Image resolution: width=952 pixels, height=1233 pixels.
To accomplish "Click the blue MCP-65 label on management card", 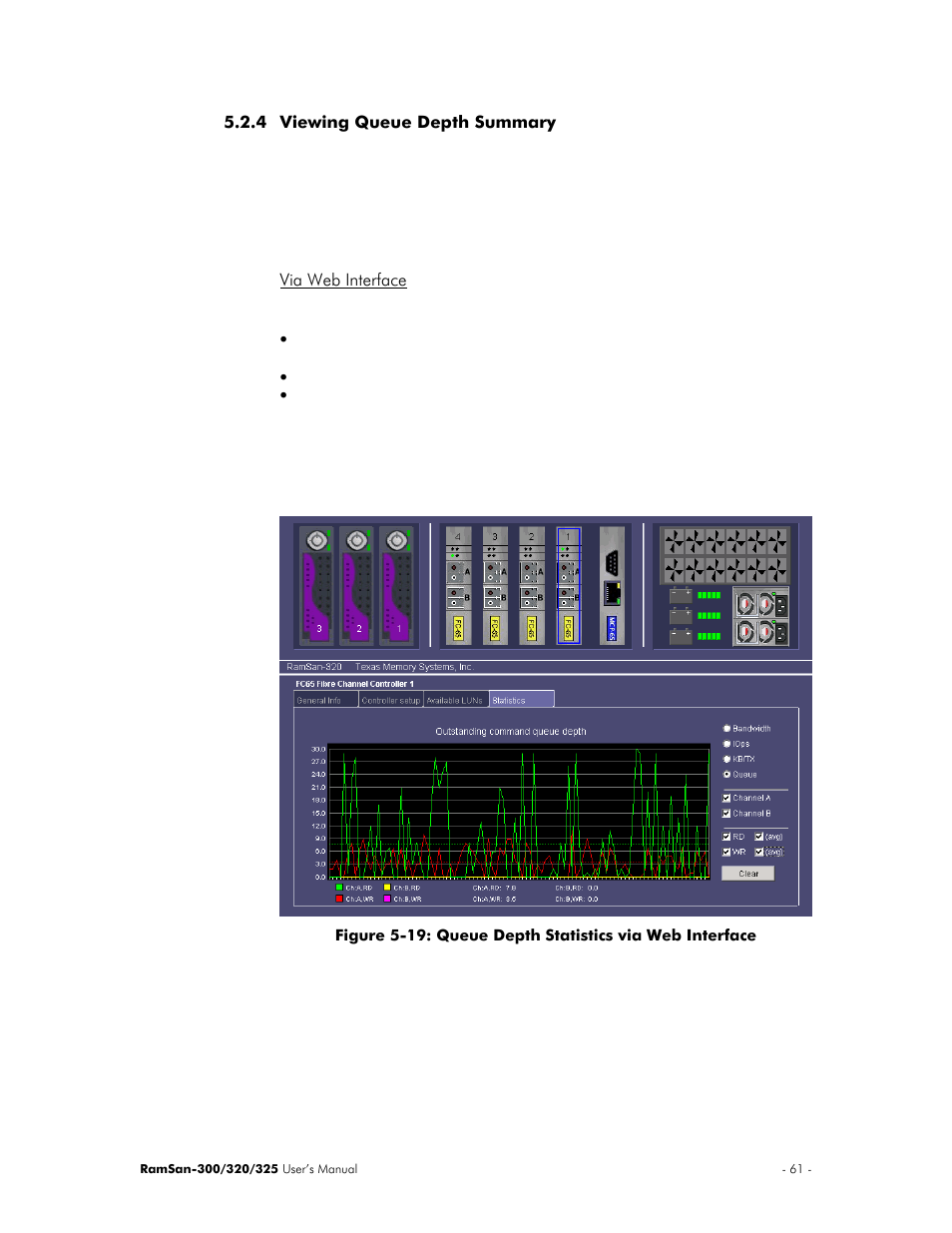I will click(612, 628).
